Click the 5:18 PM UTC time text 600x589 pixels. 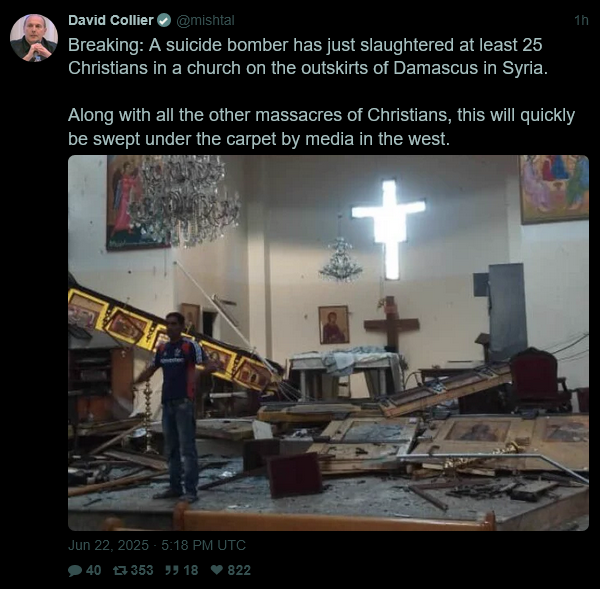coord(203,545)
